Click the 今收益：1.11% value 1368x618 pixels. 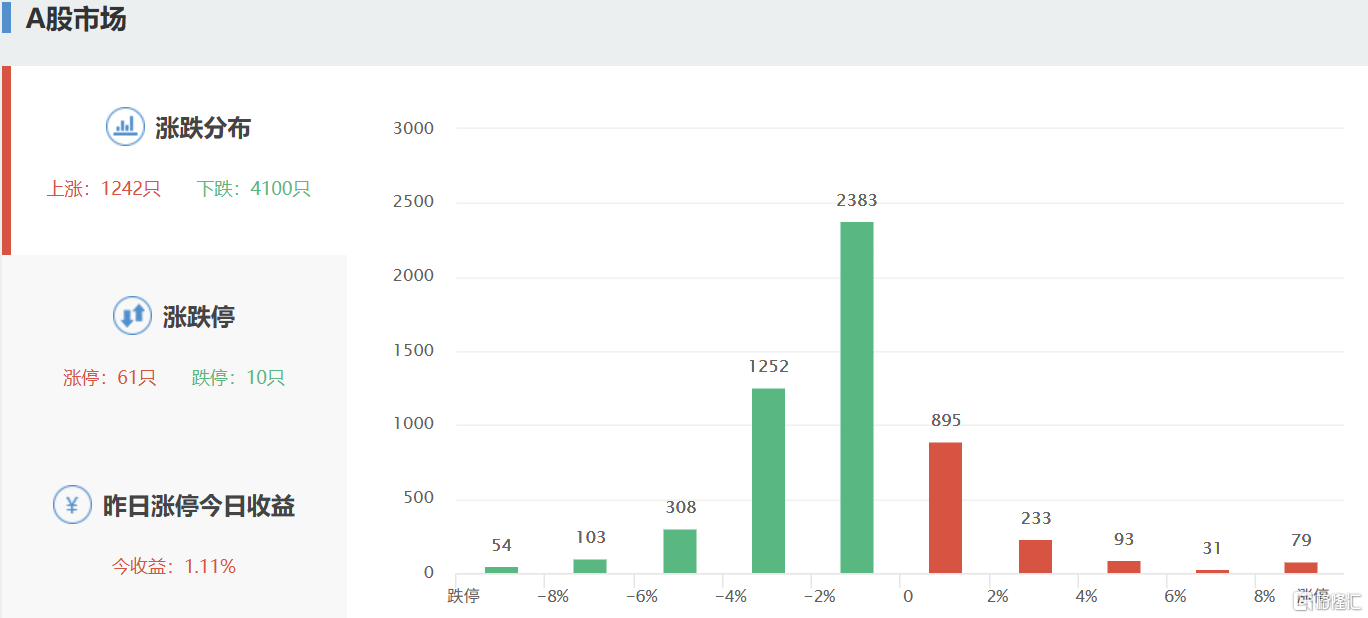tap(174, 567)
